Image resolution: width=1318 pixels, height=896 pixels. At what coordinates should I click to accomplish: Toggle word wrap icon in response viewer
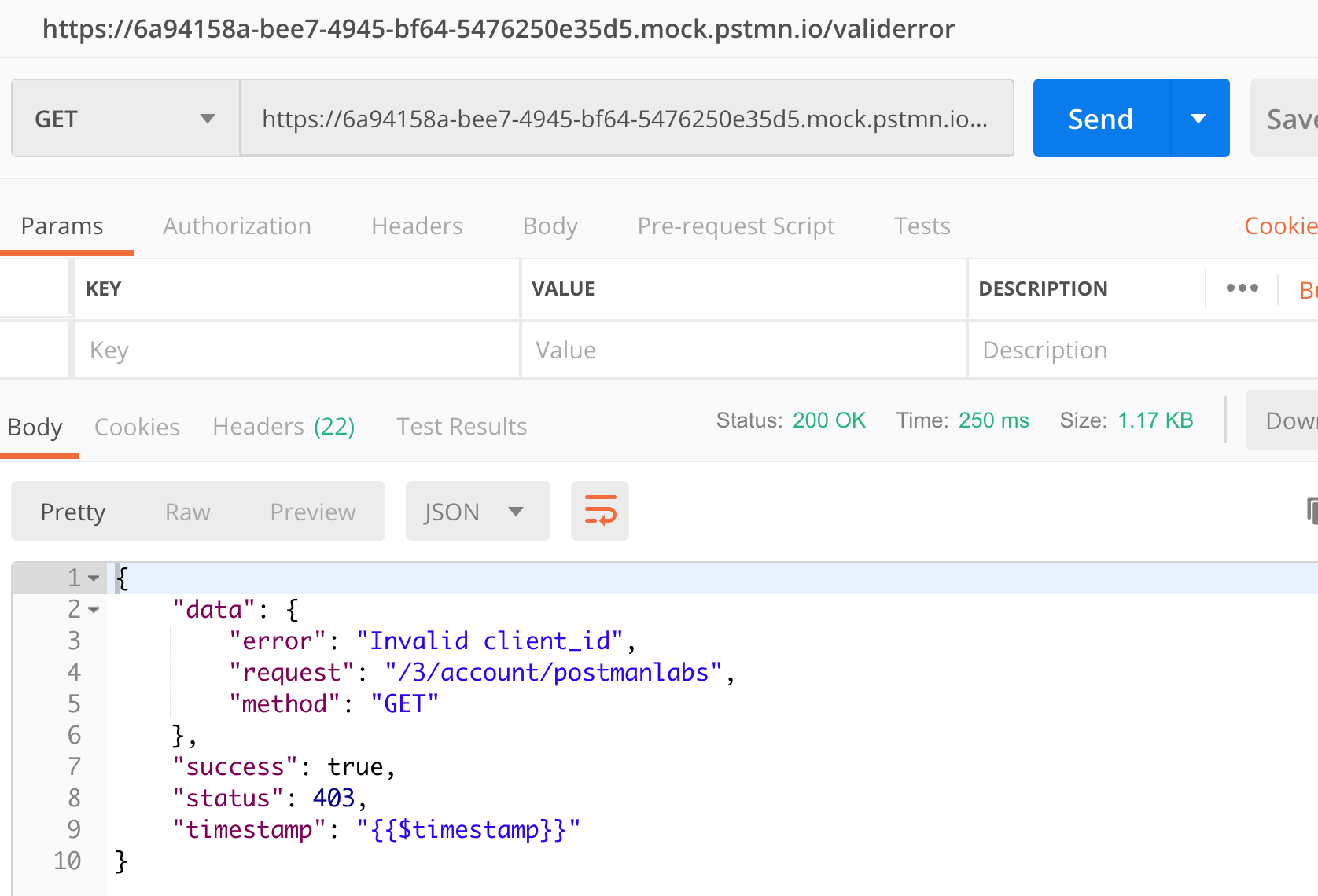tap(600, 511)
